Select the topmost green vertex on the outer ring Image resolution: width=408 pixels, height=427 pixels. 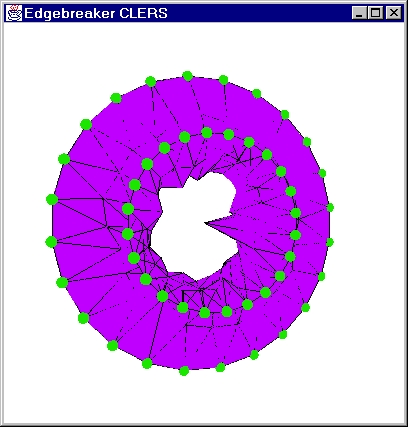pyautogui.click(x=188, y=76)
